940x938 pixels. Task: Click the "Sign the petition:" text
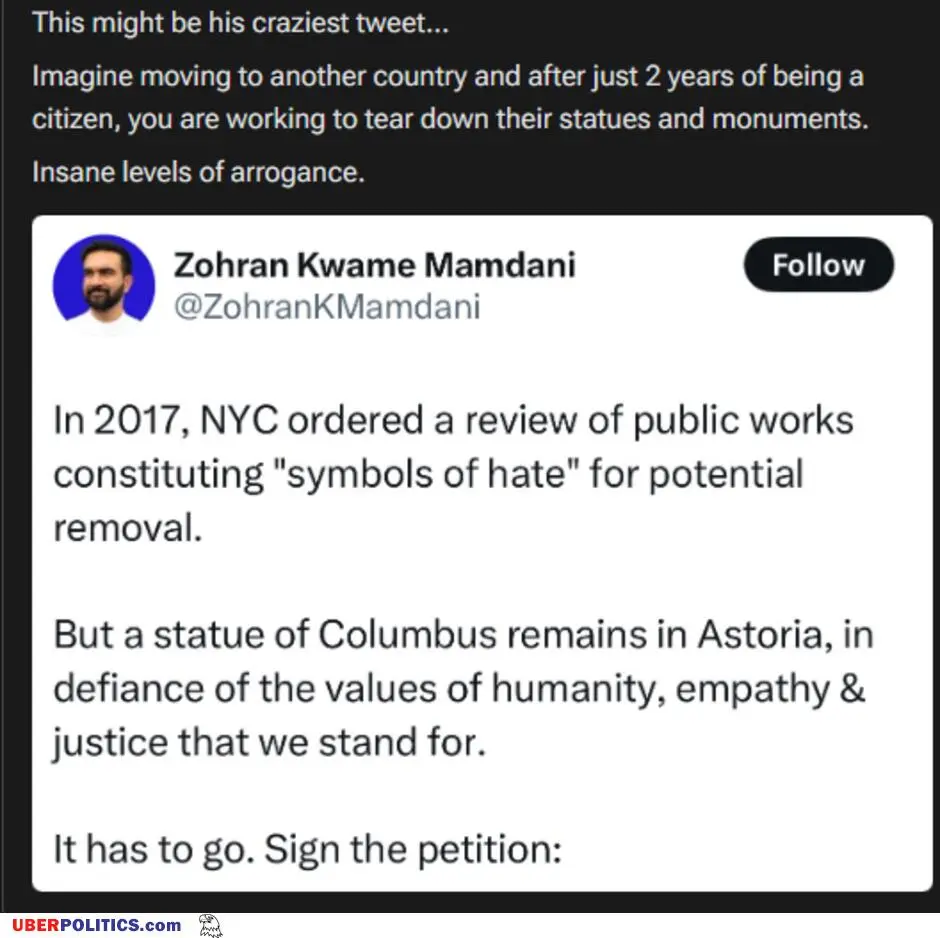point(413,851)
